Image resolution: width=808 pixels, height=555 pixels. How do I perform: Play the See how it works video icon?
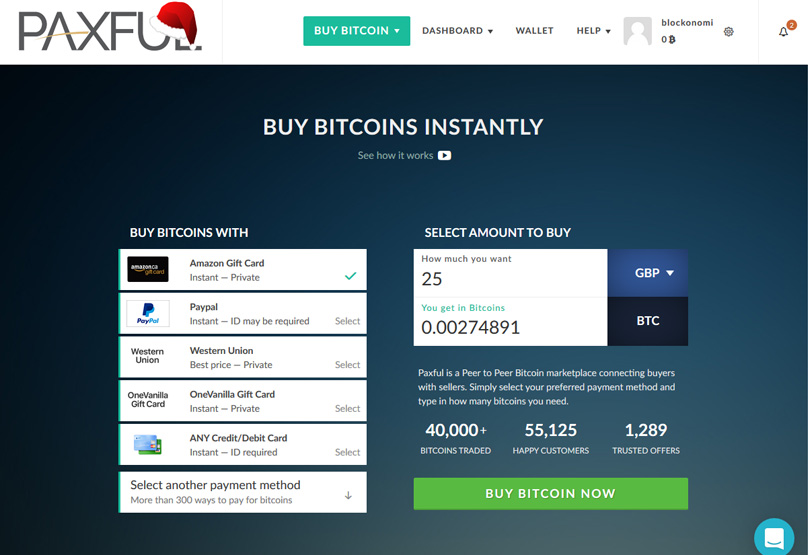[444, 156]
